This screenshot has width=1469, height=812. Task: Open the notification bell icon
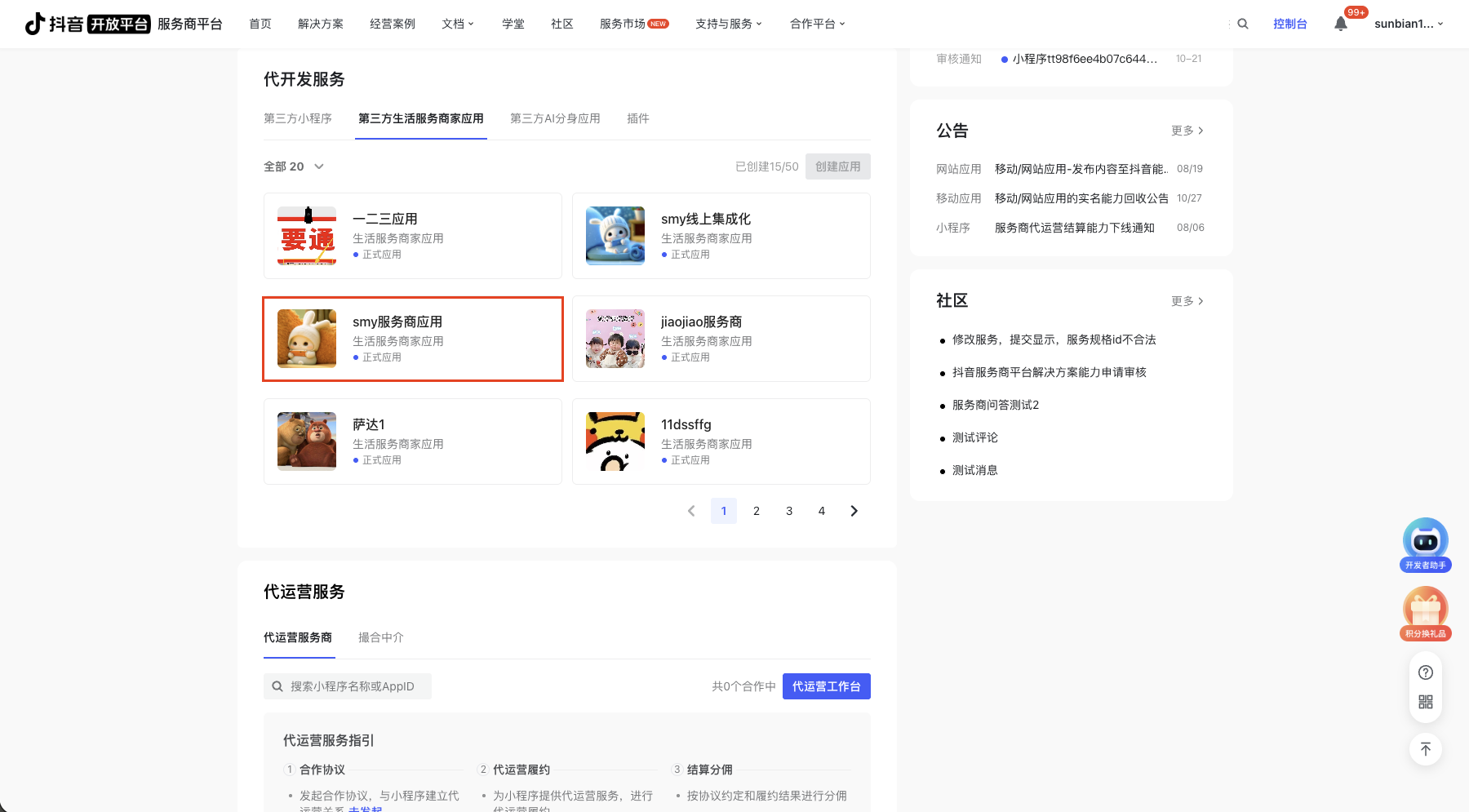click(1340, 24)
